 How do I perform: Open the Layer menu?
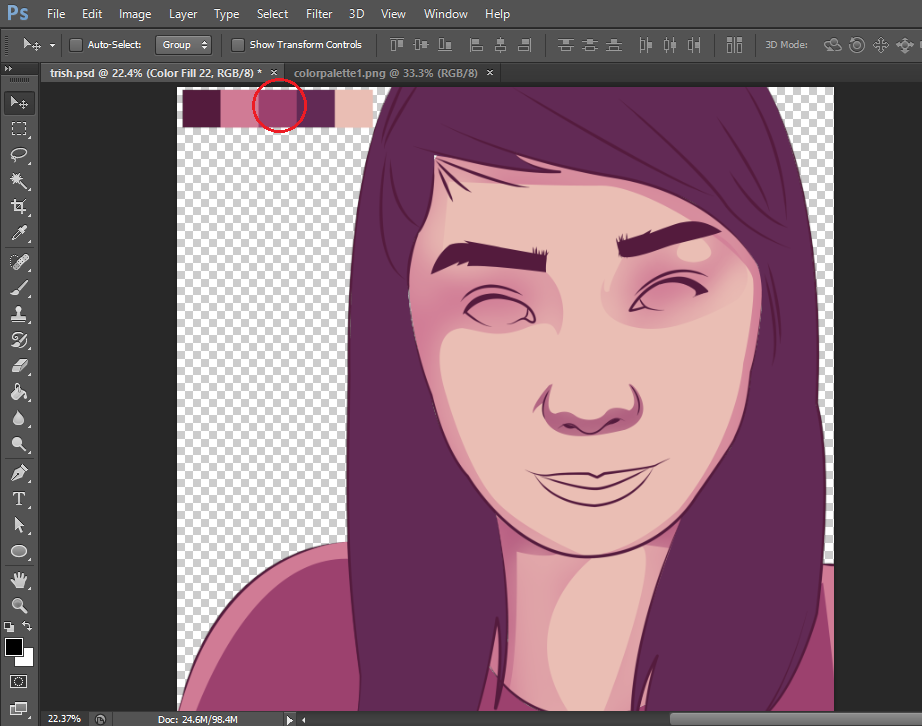(x=183, y=14)
